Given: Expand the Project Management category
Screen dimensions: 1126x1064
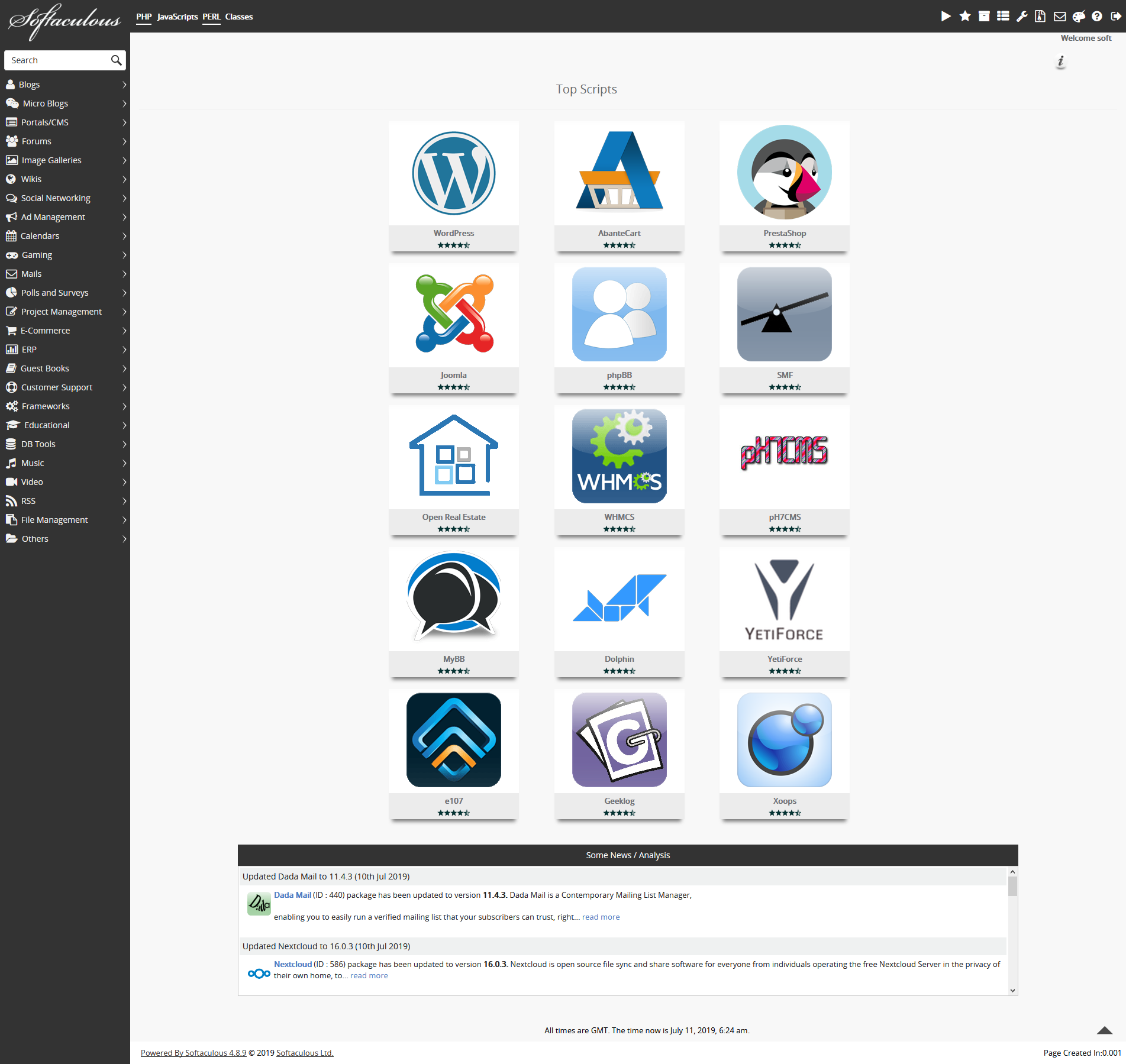Looking at the screenshot, I should pos(65,312).
